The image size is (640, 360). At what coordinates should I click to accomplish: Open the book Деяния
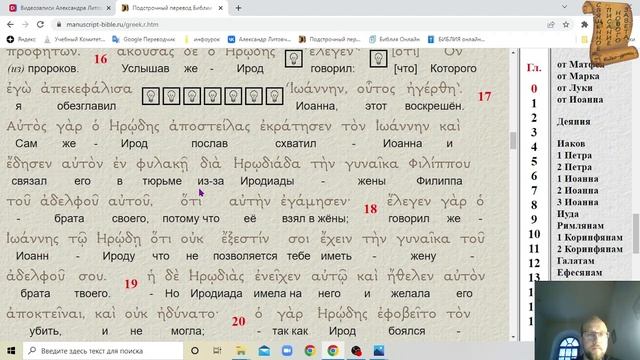click(x=573, y=122)
